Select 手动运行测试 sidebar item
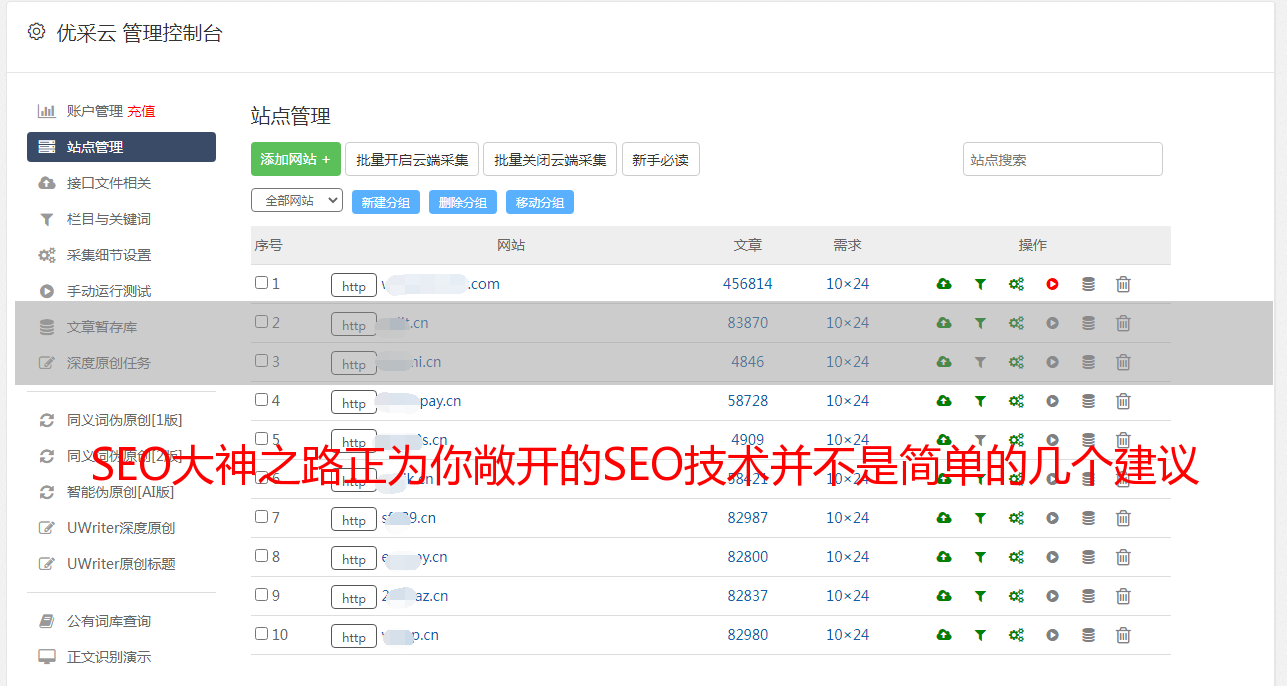The image size is (1287, 686). tap(109, 291)
